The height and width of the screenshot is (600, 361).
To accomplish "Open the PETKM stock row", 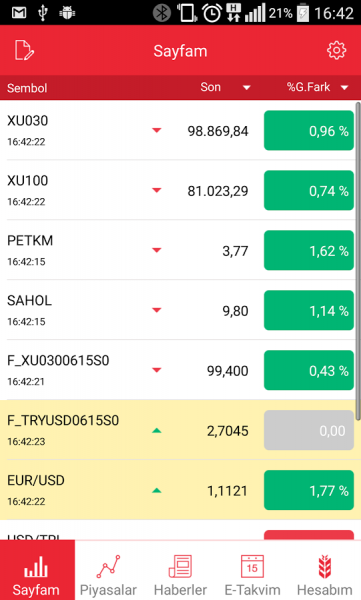I will pyautogui.click(x=178, y=250).
